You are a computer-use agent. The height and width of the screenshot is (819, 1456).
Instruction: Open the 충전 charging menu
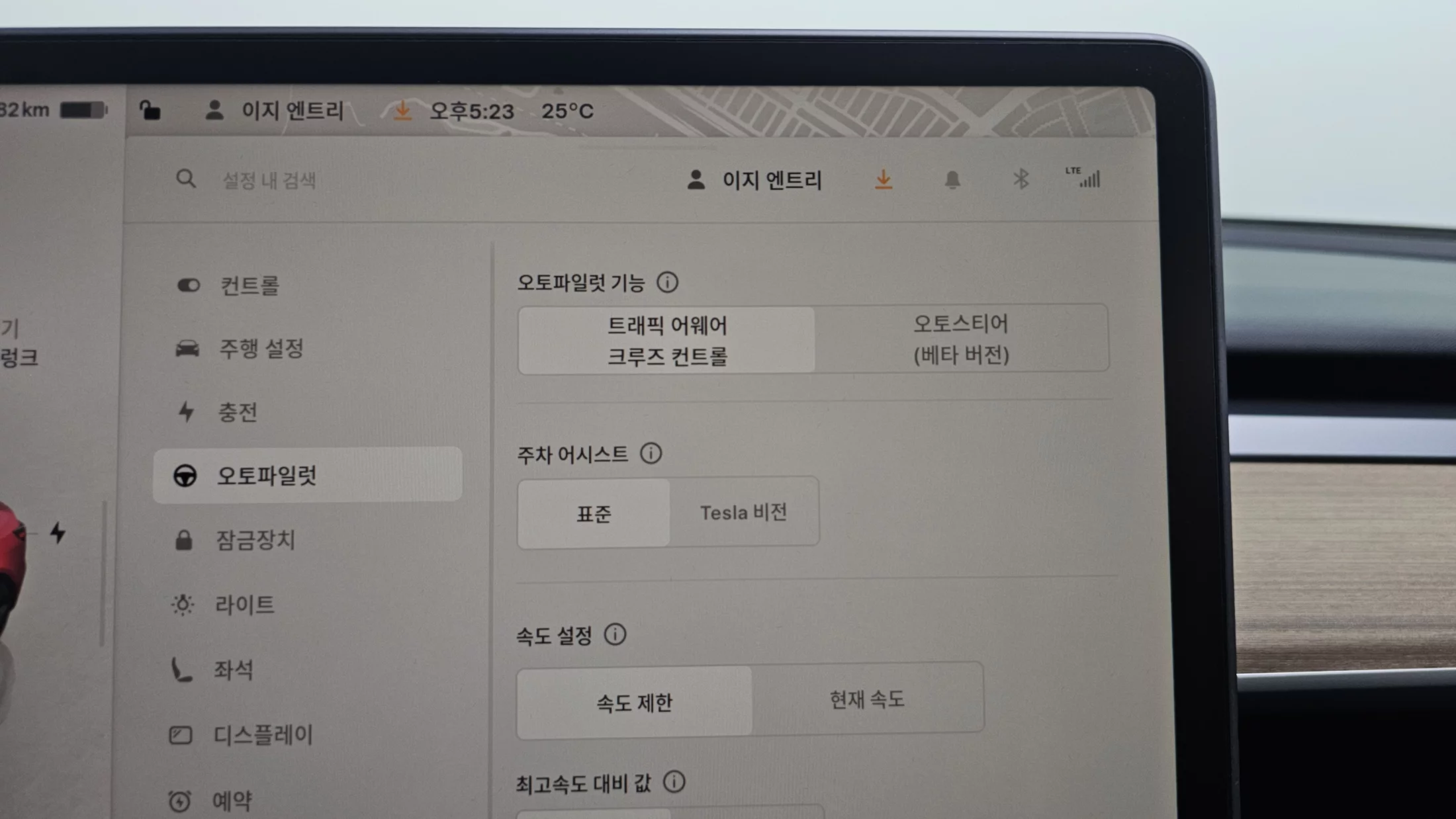(237, 412)
